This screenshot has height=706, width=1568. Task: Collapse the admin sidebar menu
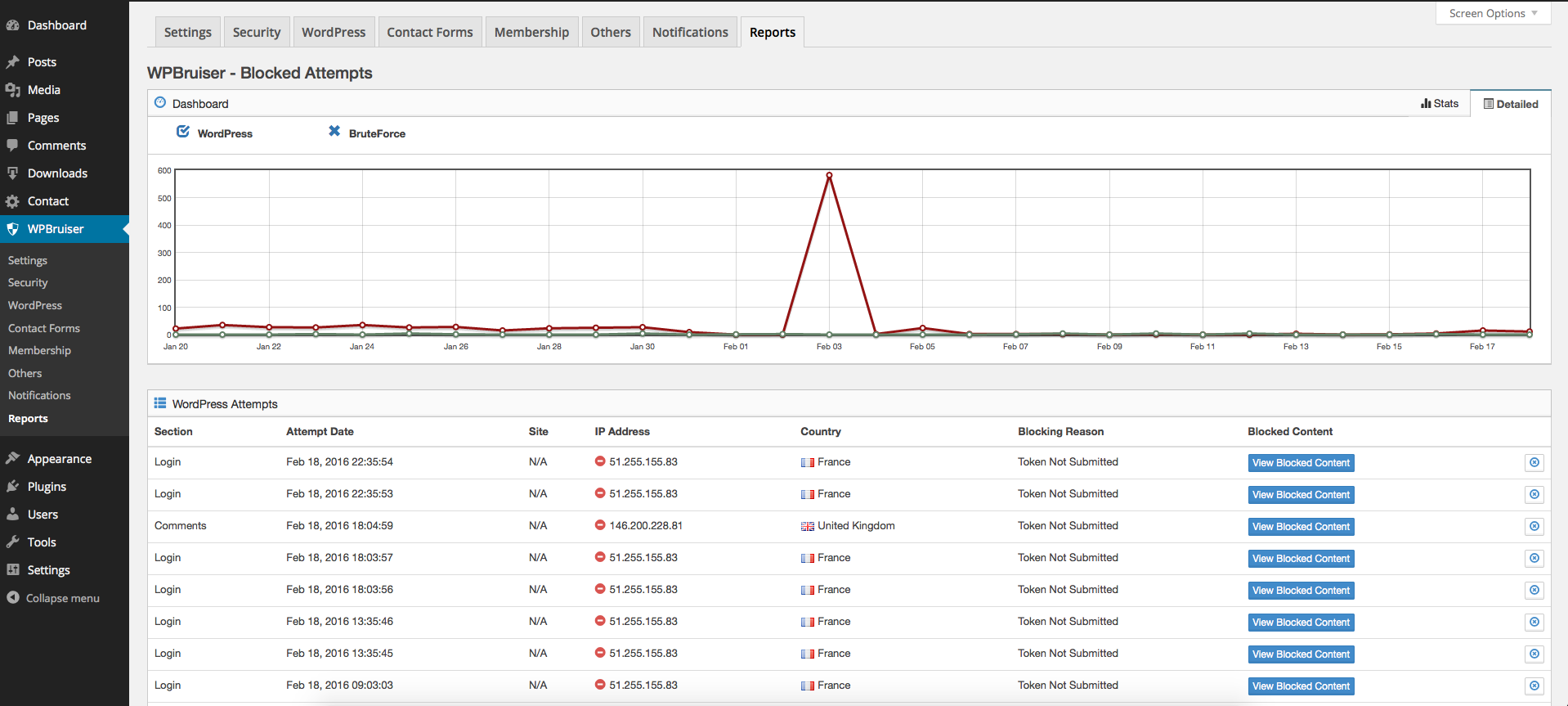coord(53,598)
